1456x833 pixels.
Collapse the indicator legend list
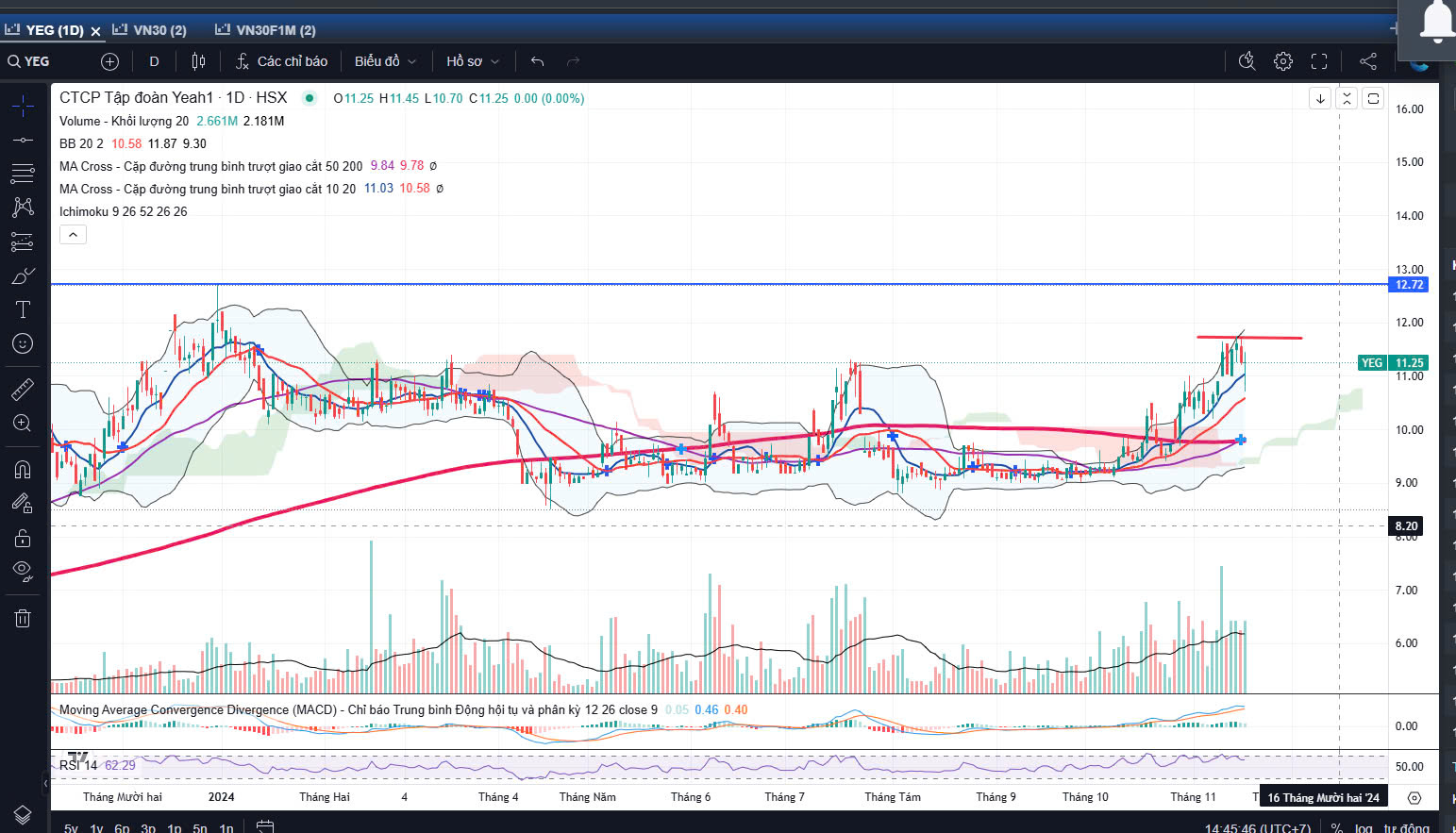pos(73,234)
